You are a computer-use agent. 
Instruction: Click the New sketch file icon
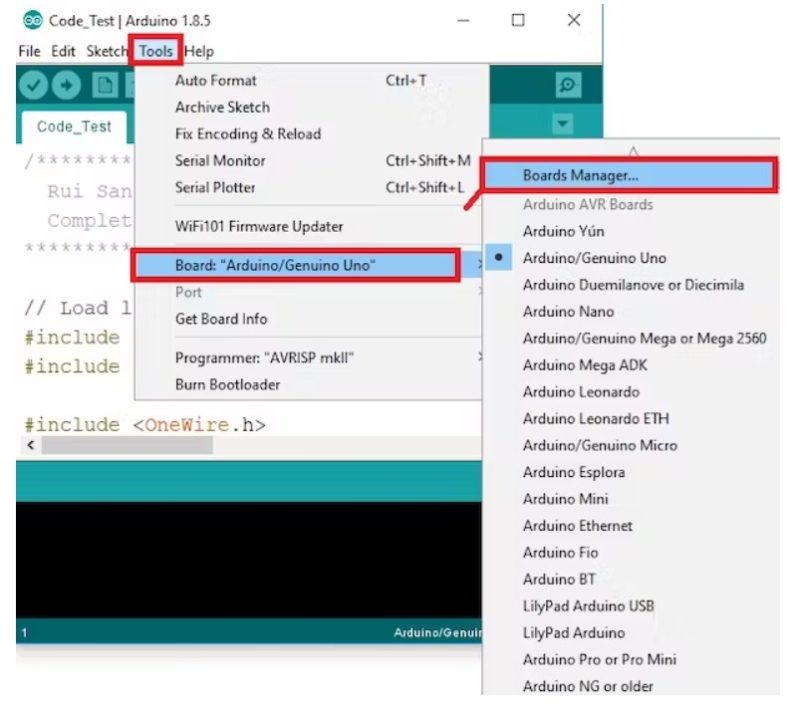click(105, 85)
